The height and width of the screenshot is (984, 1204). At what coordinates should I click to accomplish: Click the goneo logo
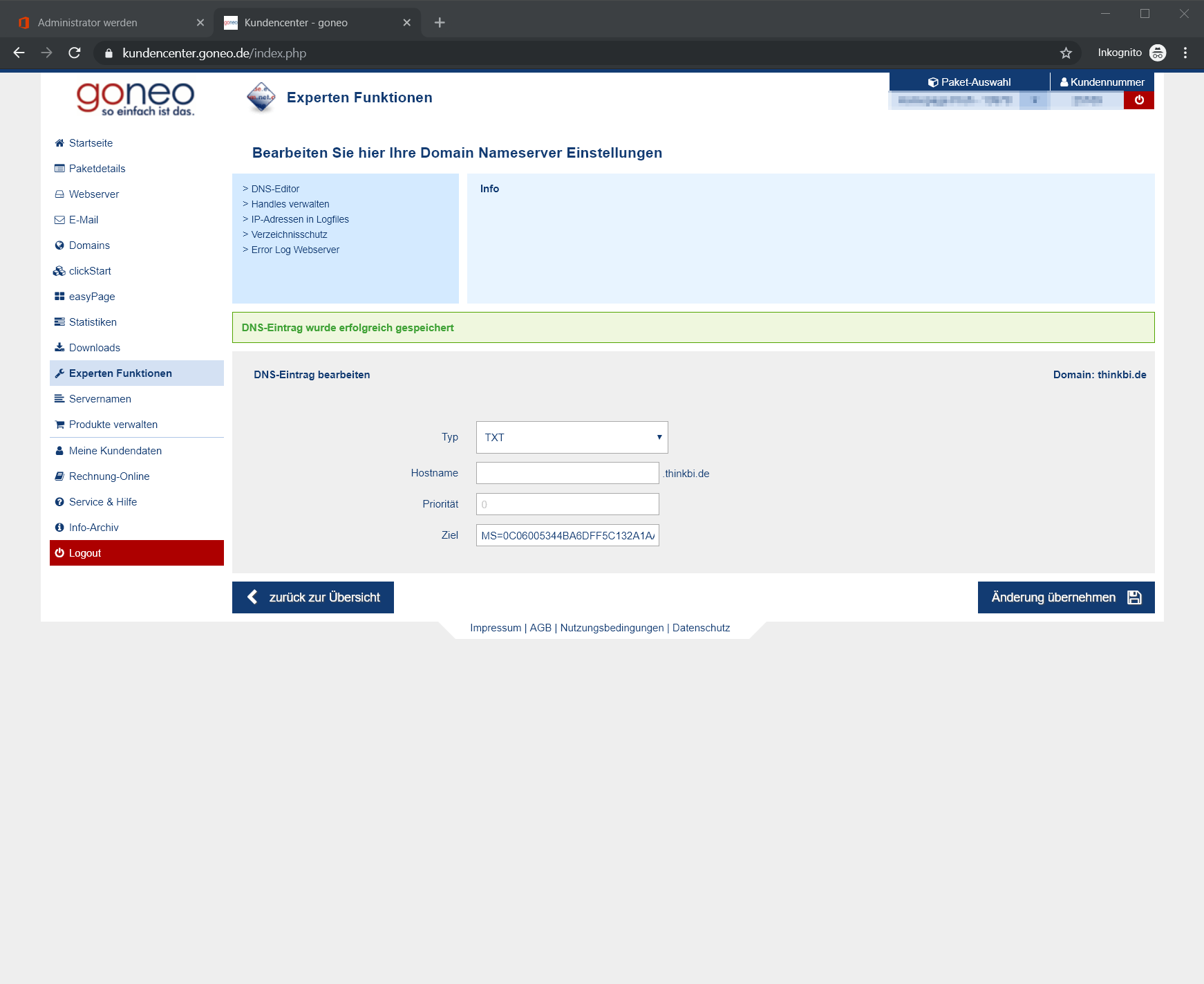coord(135,98)
